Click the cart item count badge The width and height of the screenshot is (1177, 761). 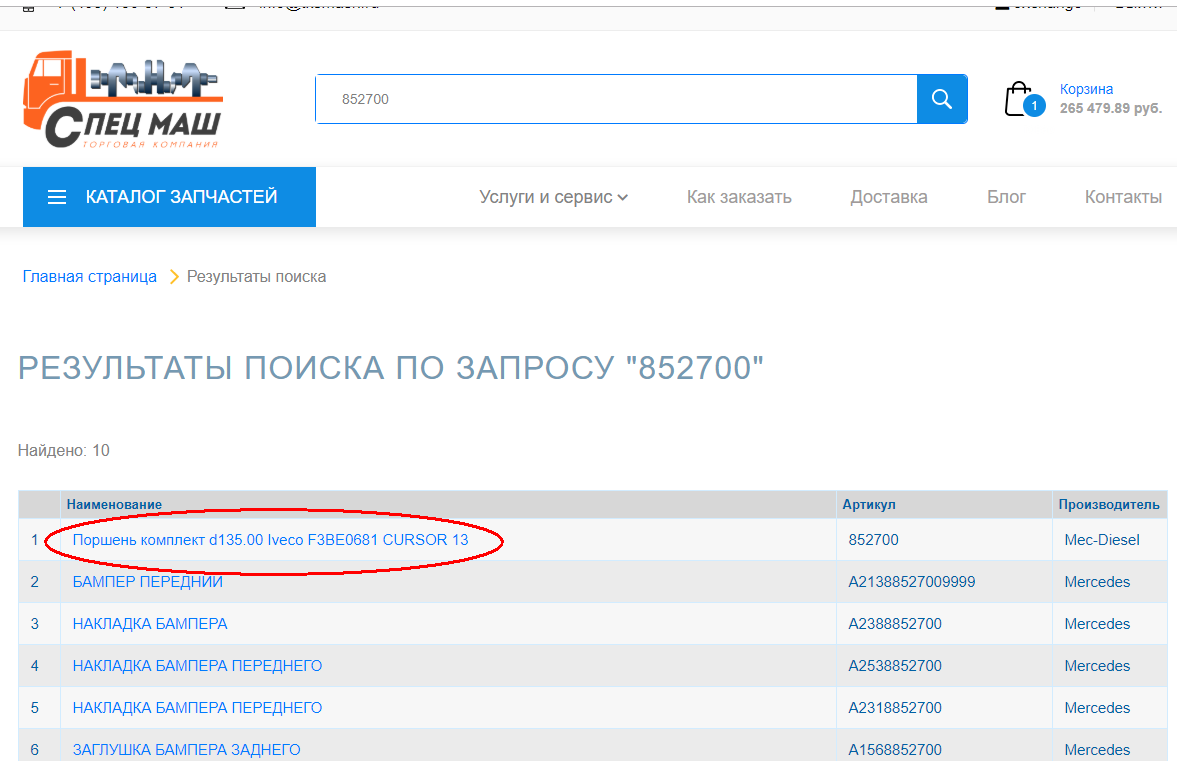1034,106
